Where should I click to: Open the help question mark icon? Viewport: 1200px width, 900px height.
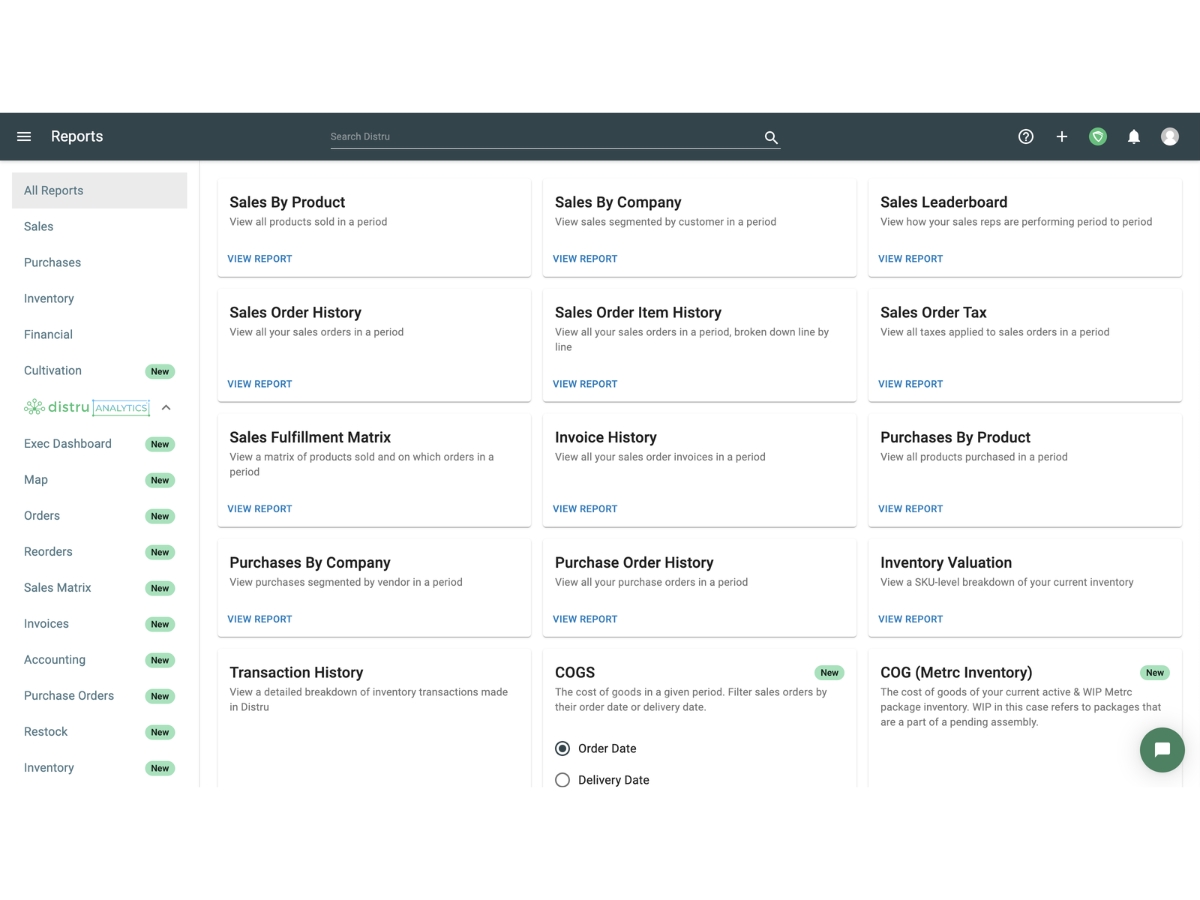(1026, 137)
